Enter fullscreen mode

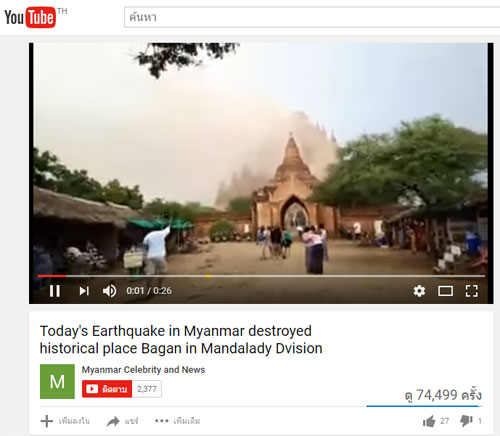click(x=471, y=291)
